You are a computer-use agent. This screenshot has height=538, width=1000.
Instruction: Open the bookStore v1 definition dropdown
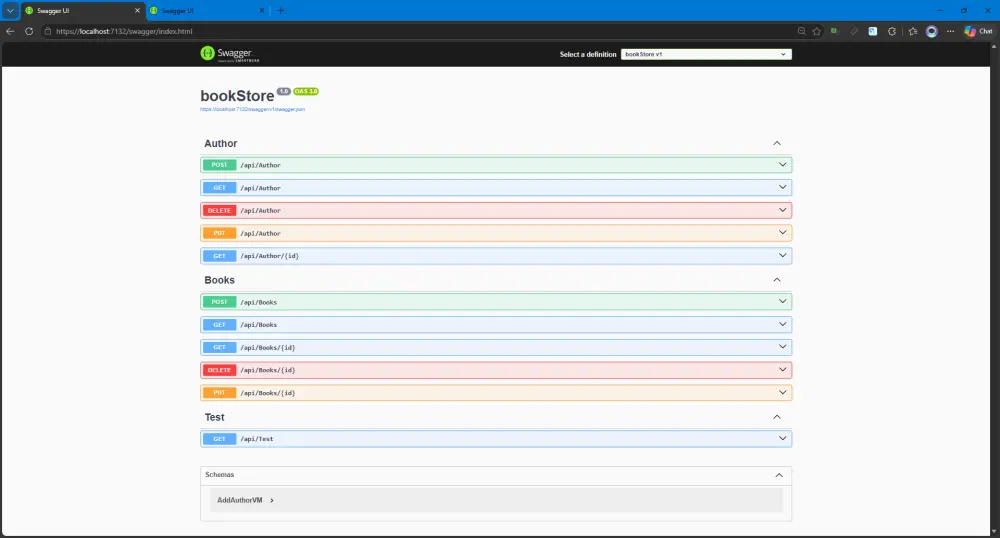pyautogui.click(x=706, y=54)
